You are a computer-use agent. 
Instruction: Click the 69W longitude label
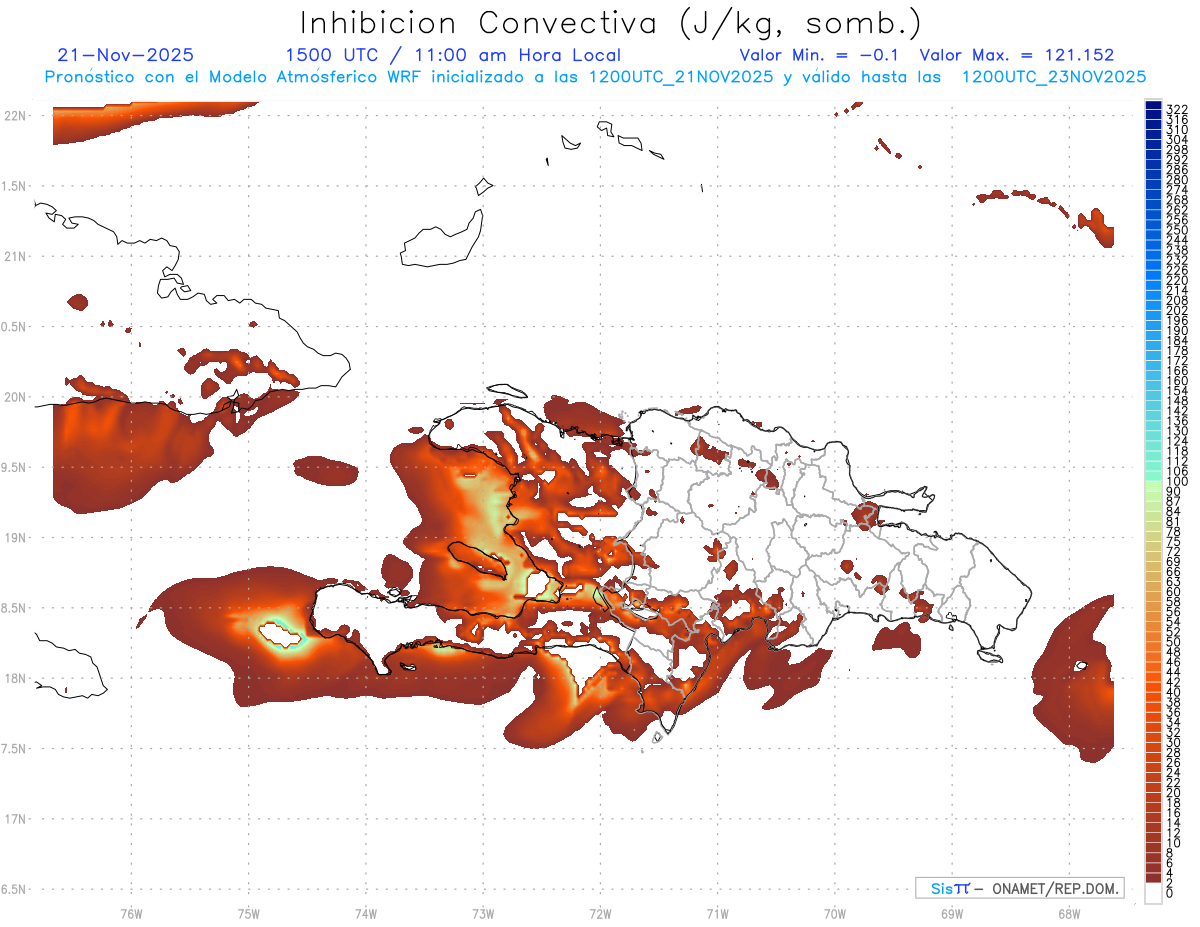point(952,912)
